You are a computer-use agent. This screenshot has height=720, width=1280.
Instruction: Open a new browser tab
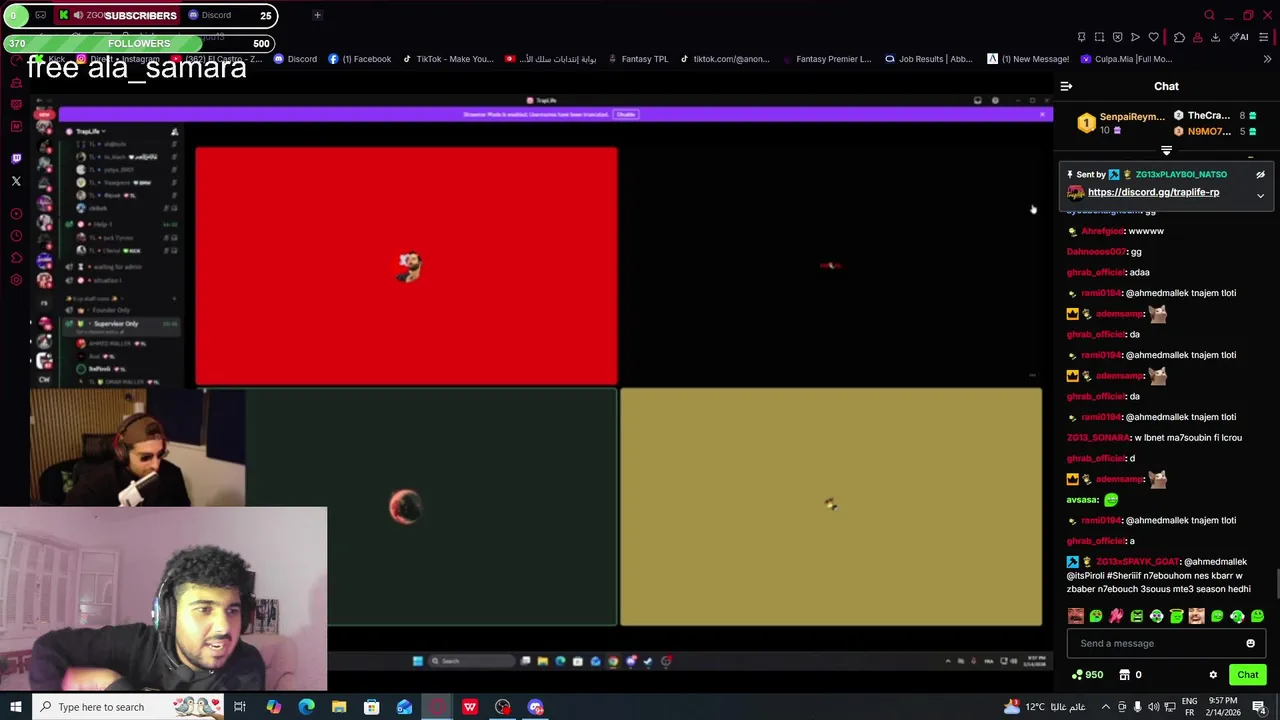(317, 15)
